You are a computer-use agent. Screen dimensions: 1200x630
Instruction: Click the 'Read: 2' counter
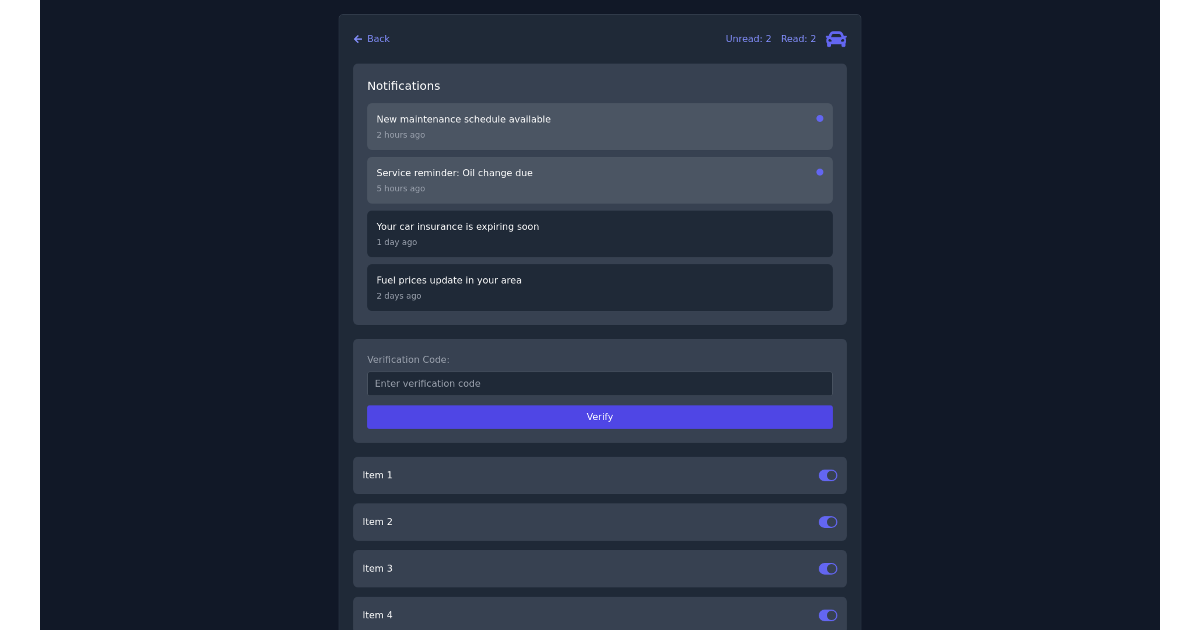click(800, 38)
